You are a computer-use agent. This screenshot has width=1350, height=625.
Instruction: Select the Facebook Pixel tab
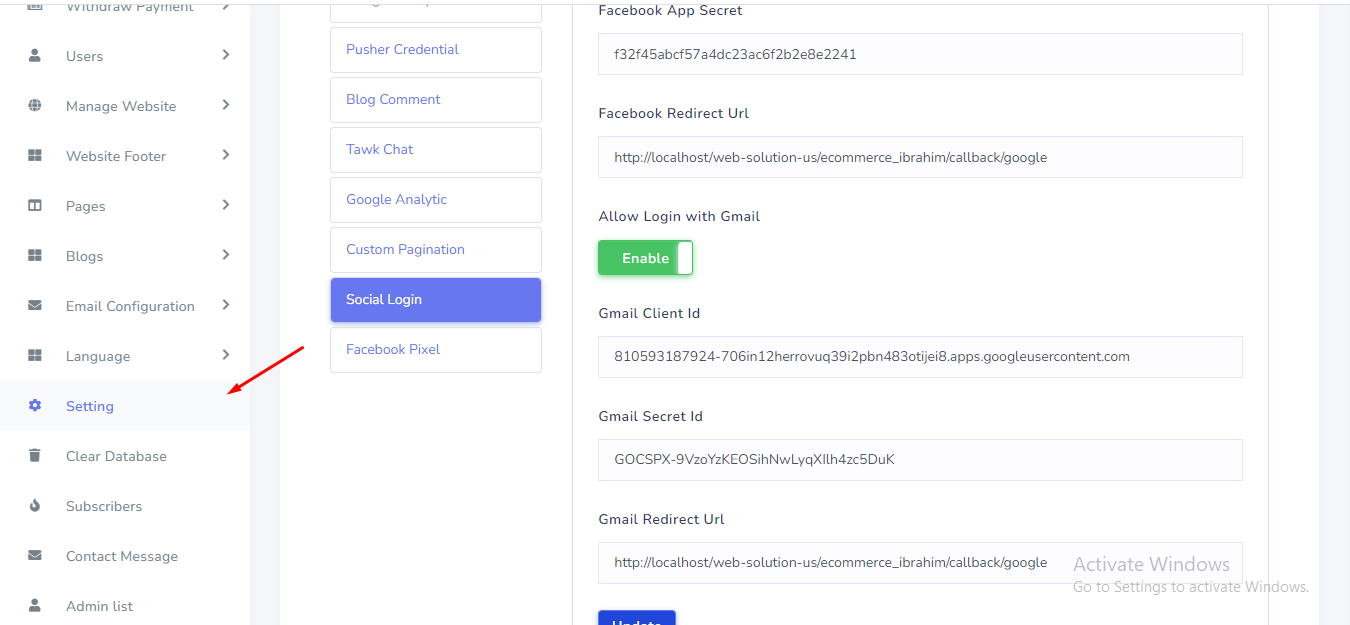[435, 350]
